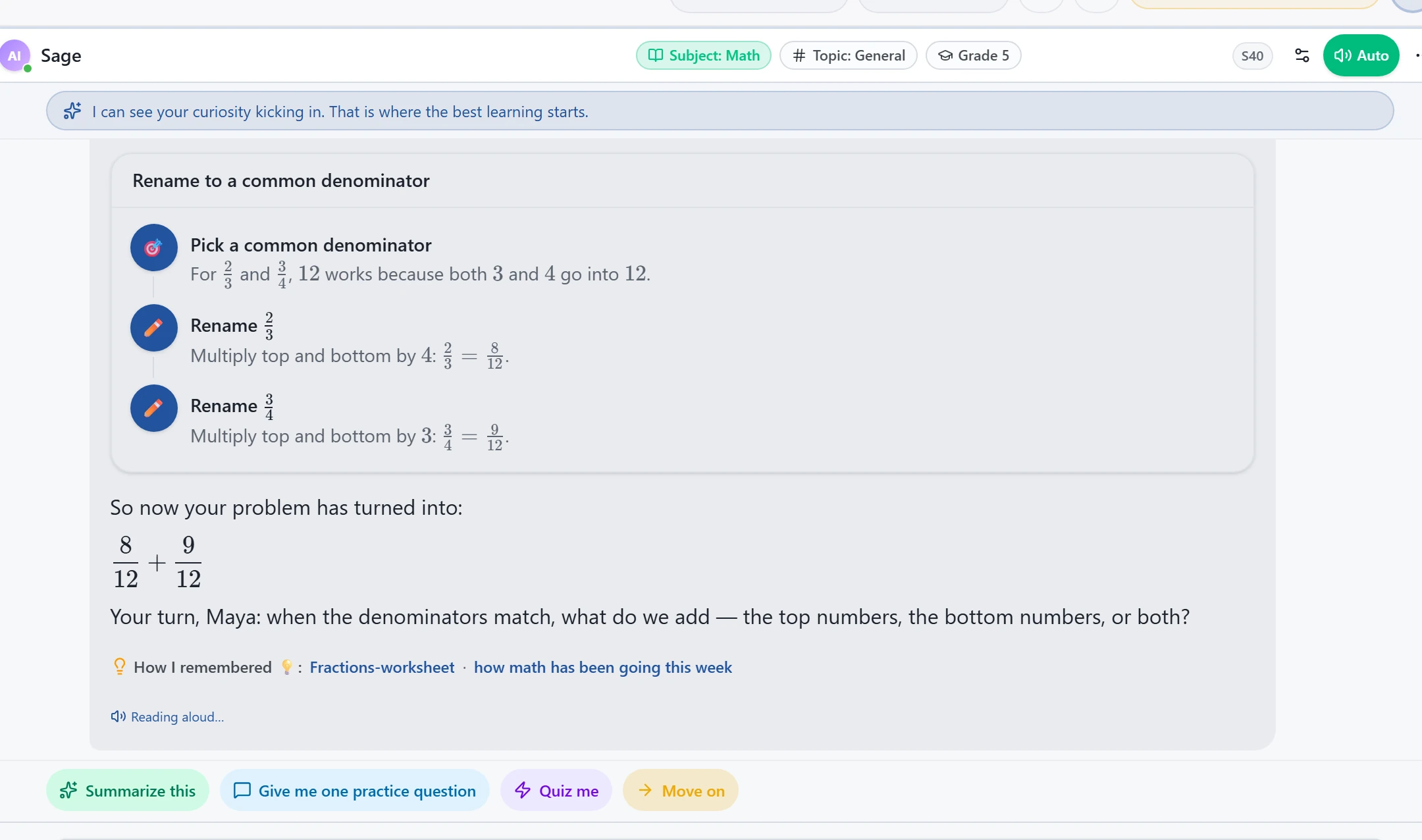
Task: Click the sparkle icon in the curiosity banner
Action: [x=72, y=111]
